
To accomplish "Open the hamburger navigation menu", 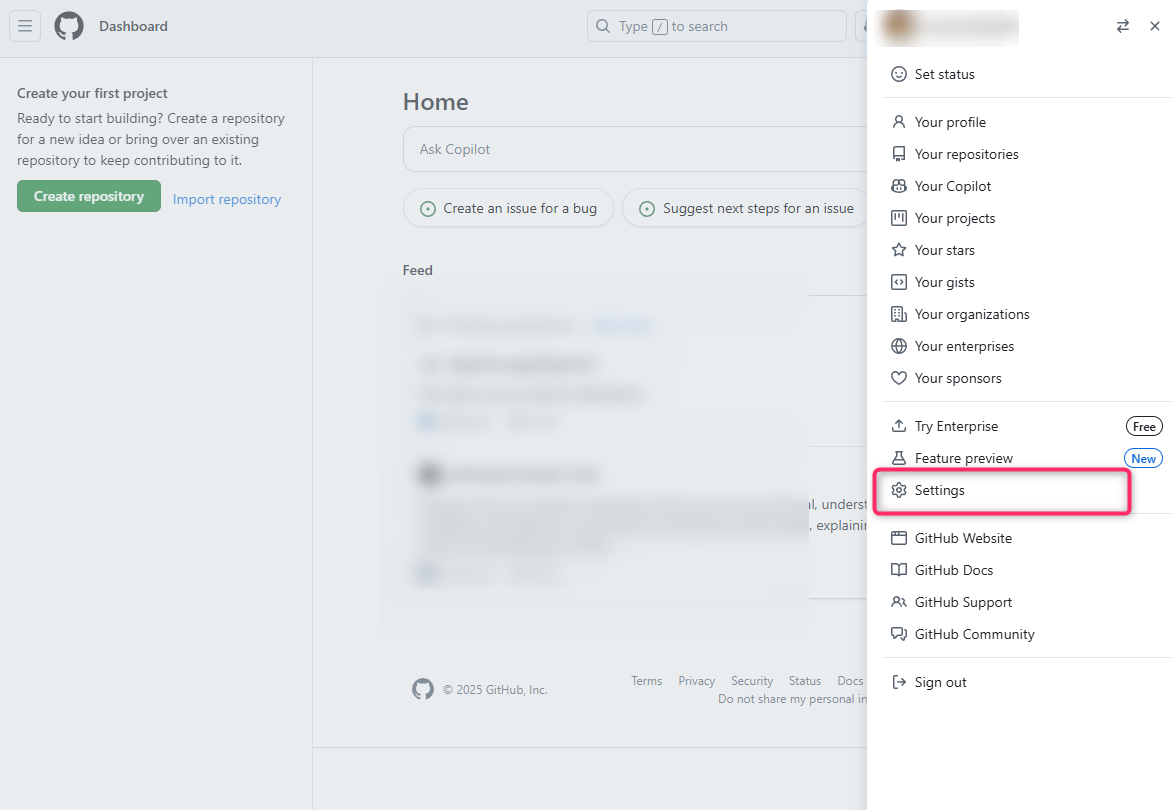I will pos(25,26).
